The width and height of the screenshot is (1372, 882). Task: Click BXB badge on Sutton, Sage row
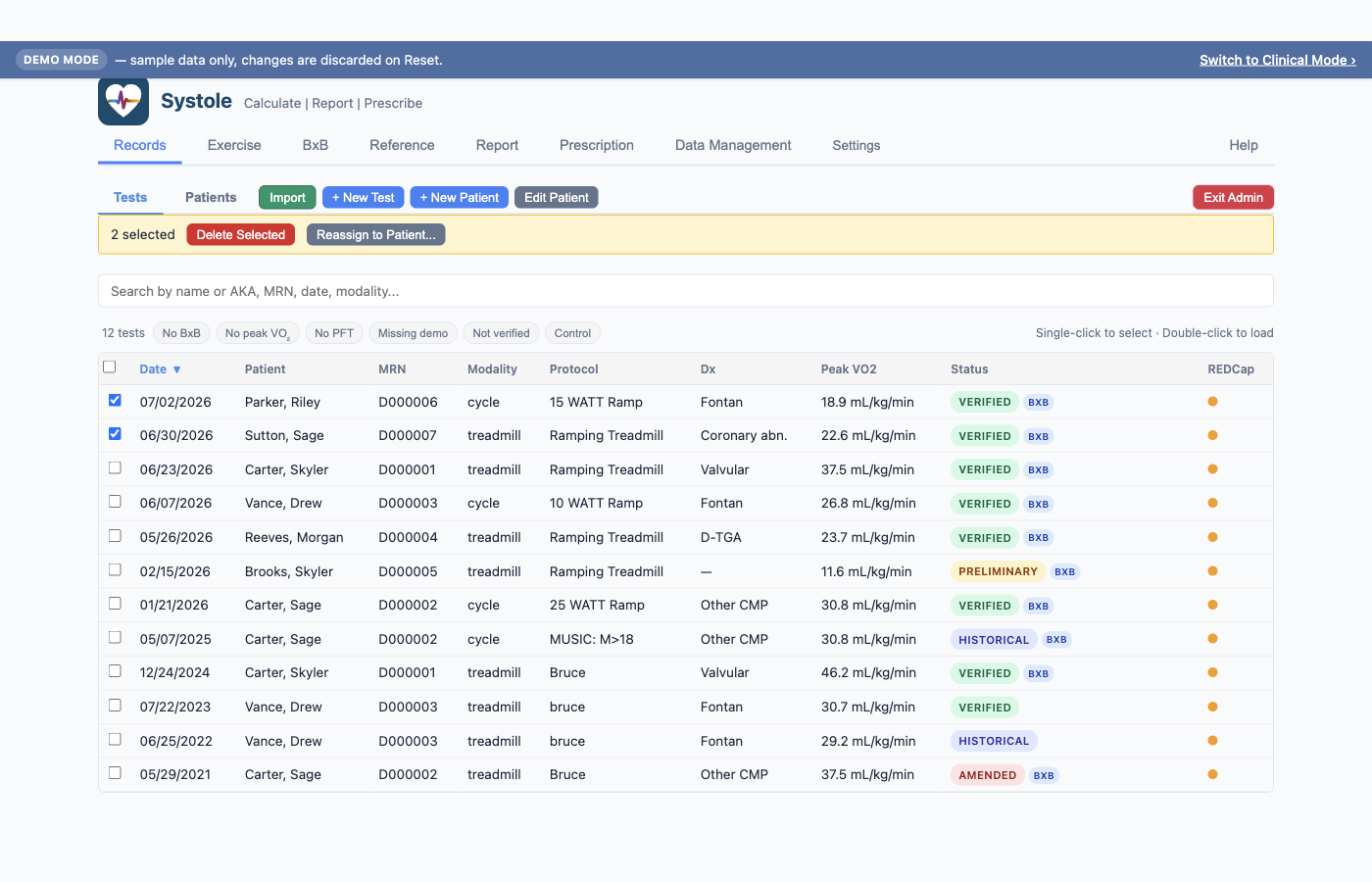click(x=1038, y=436)
